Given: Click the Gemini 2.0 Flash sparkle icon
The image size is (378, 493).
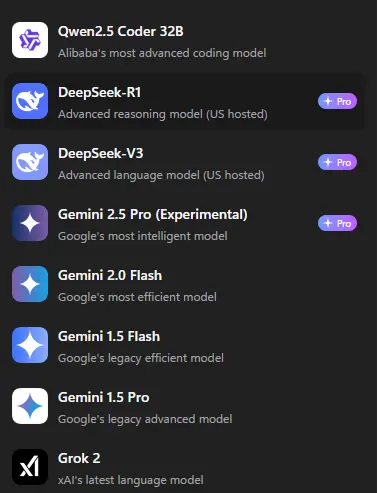Looking at the screenshot, I should click(x=30, y=284).
